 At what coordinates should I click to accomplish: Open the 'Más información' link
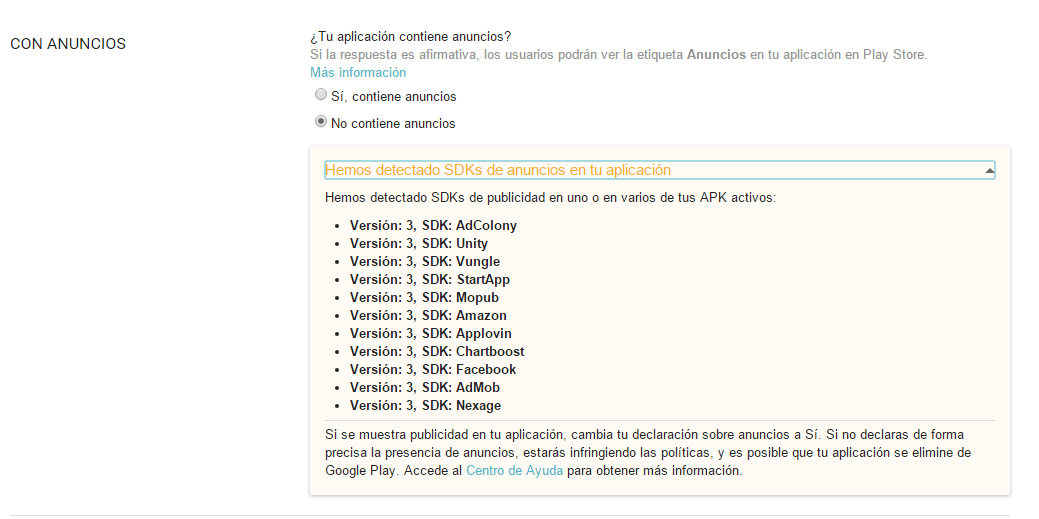click(x=358, y=72)
